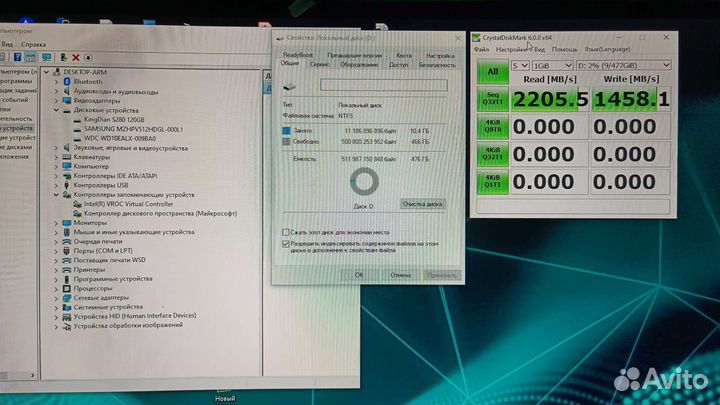
Task: Switch to the ReadyBoost tab
Action: point(298,55)
